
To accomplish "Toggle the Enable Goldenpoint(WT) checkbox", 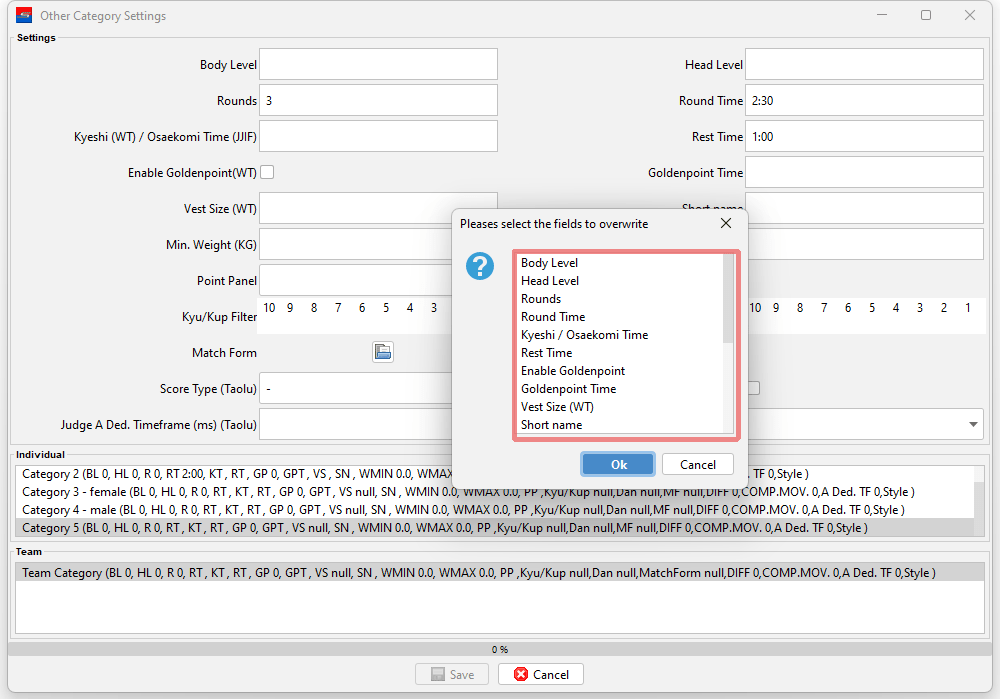I will click(x=267, y=172).
